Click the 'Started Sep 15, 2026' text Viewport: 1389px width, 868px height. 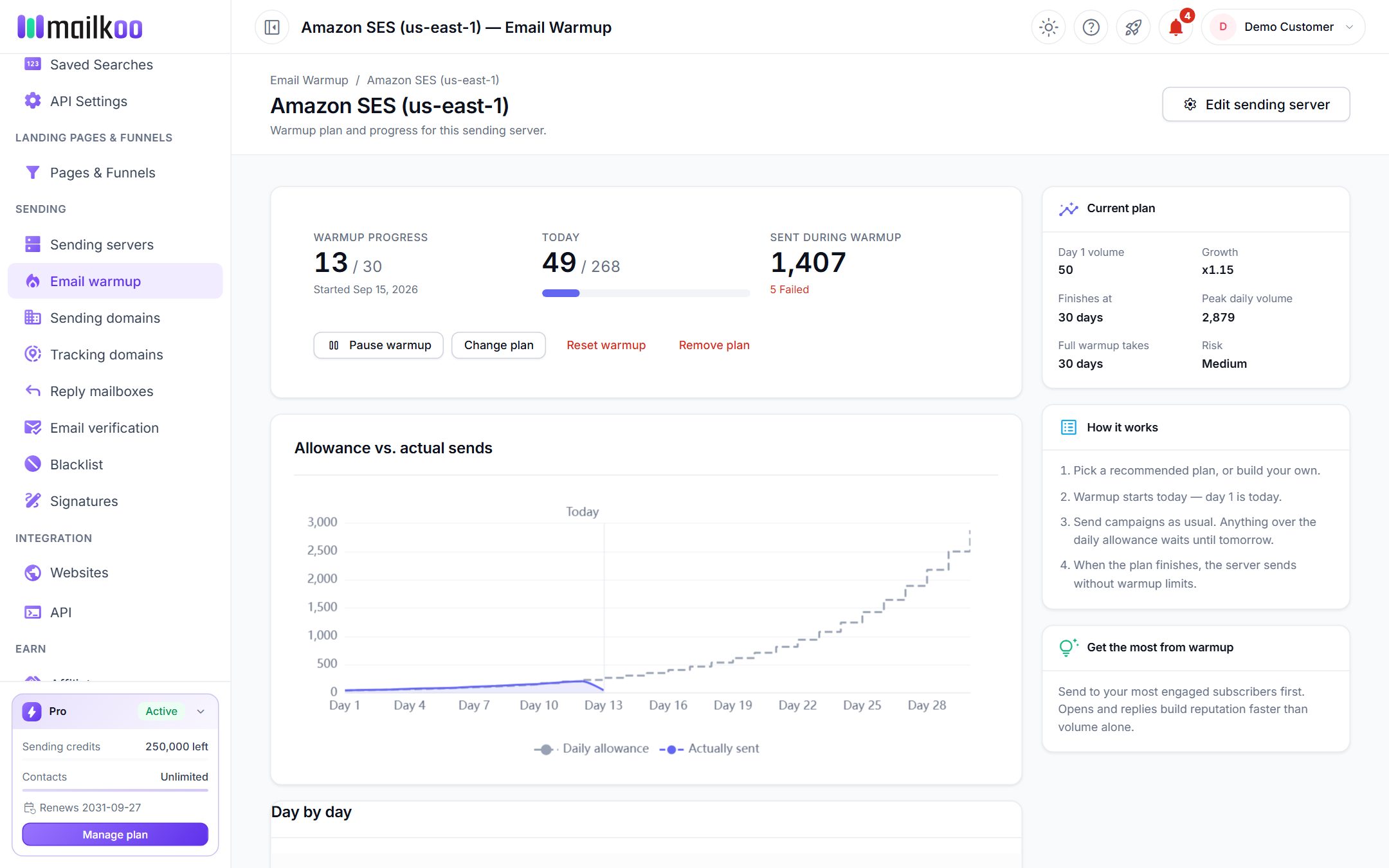pyautogui.click(x=365, y=289)
